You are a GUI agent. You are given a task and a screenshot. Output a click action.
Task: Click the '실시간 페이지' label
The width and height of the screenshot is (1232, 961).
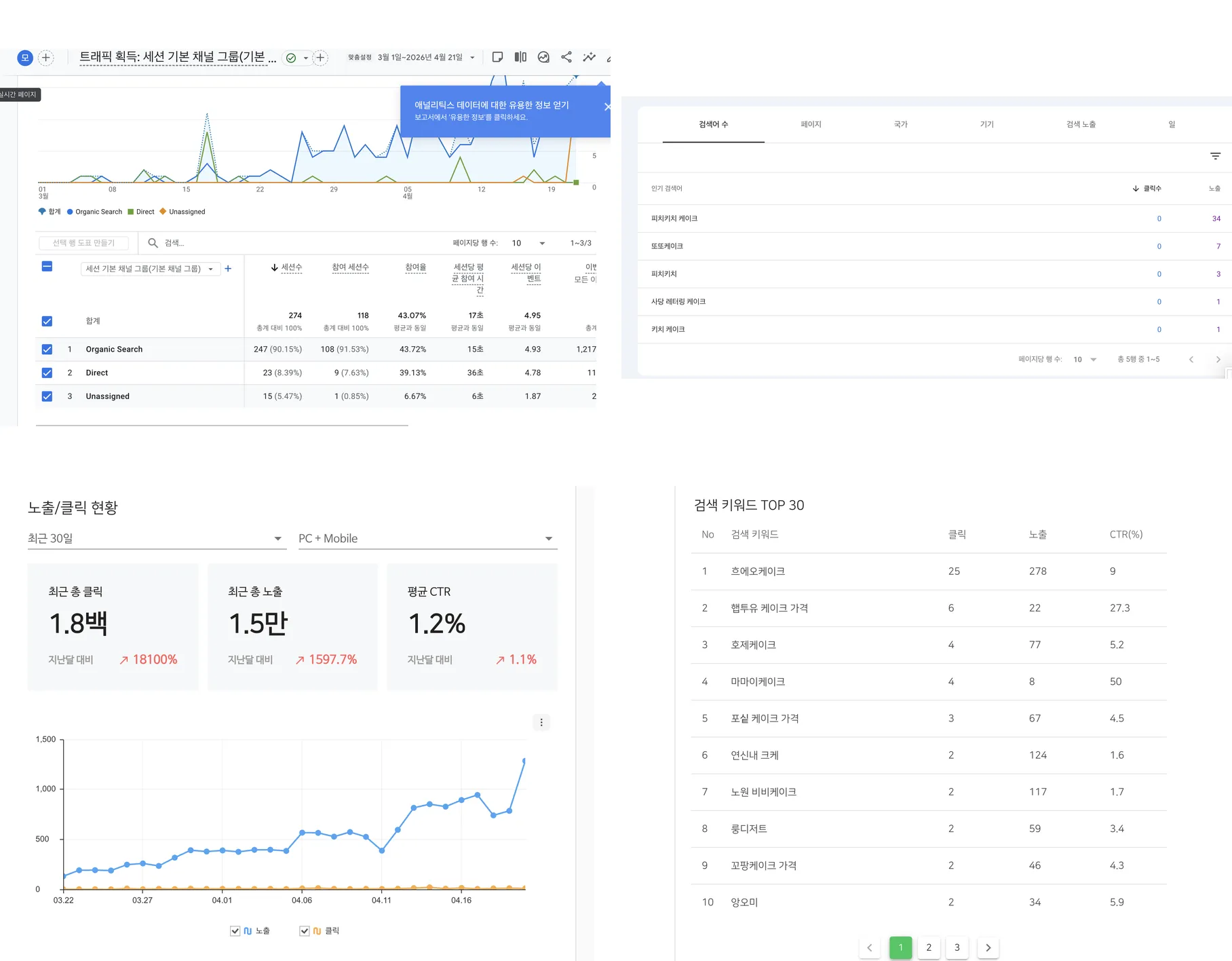(20, 94)
